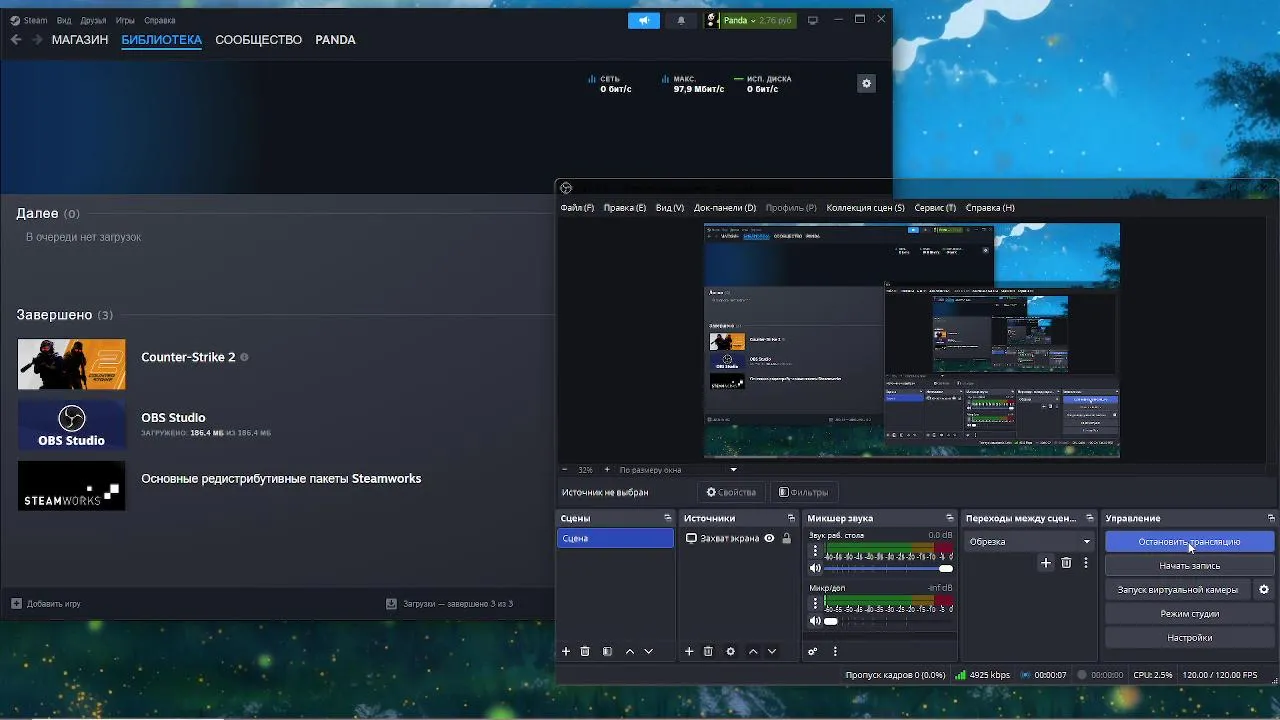Open OBS Сервис menu

click(935, 208)
